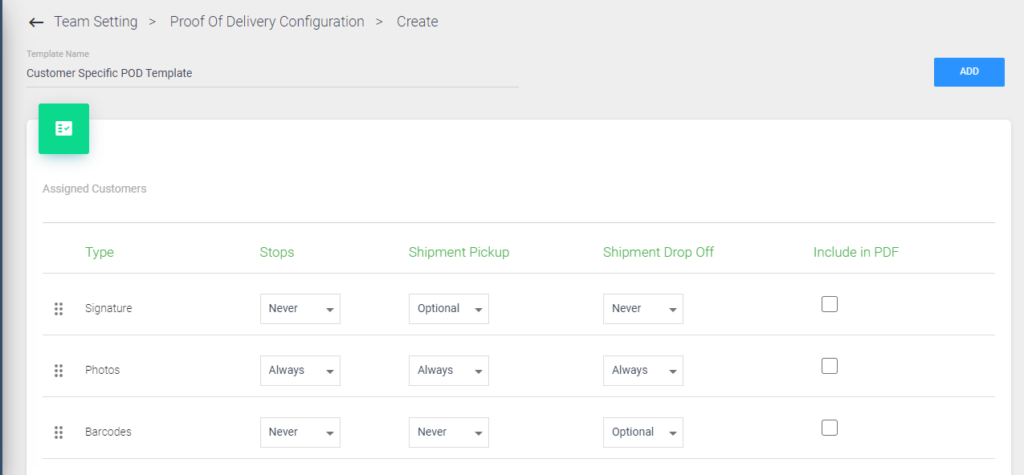This screenshot has height=475, width=1024.
Task: Enable Include in PDF for Barcodes
Action: pos(829,428)
